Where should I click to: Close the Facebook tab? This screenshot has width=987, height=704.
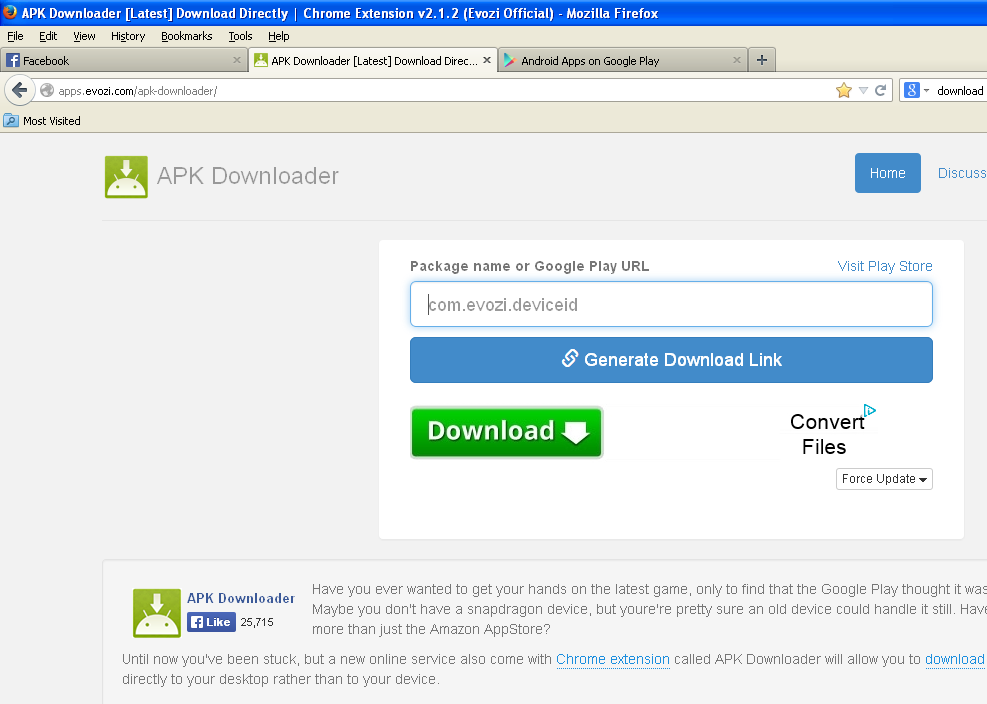pyautogui.click(x=237, y=60)
